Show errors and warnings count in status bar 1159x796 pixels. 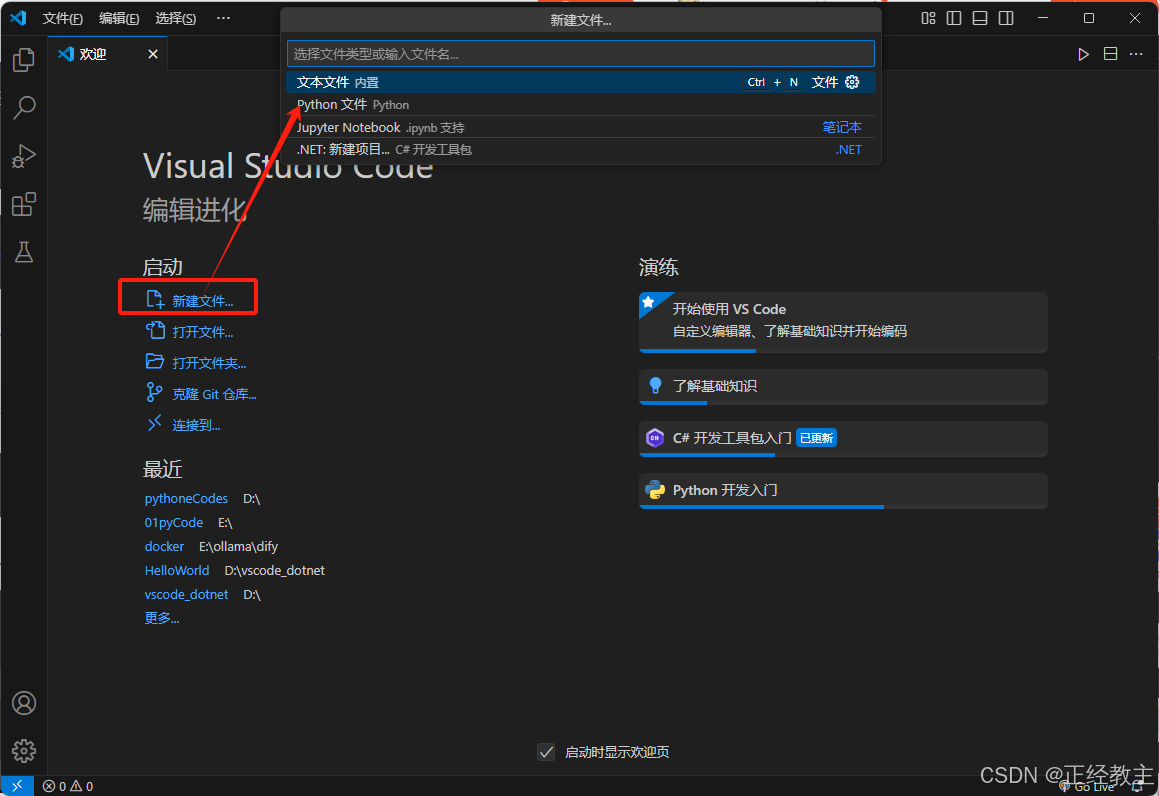[68, 786]
